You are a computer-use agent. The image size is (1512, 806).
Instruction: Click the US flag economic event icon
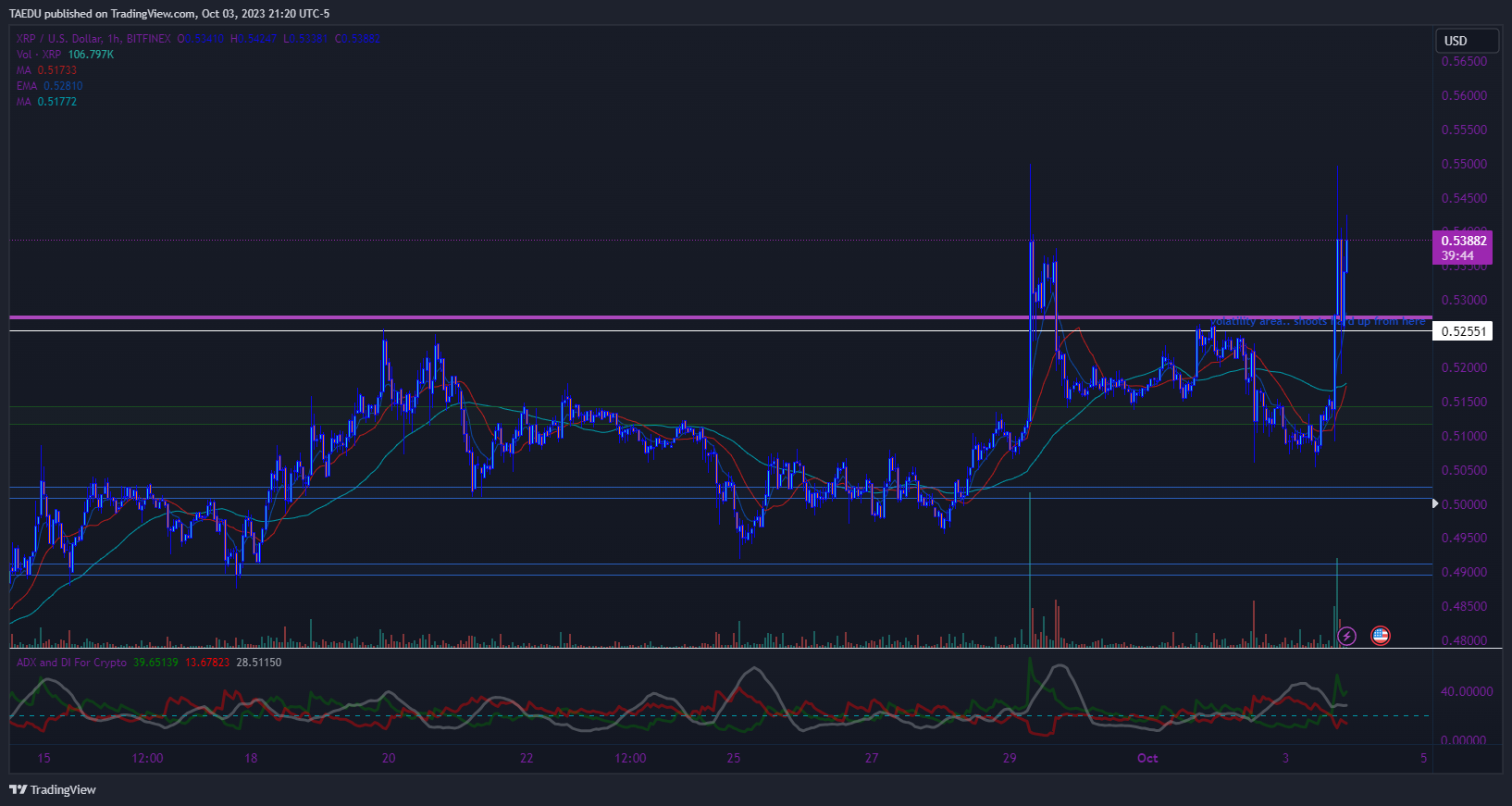click(x=1380, y=636)
